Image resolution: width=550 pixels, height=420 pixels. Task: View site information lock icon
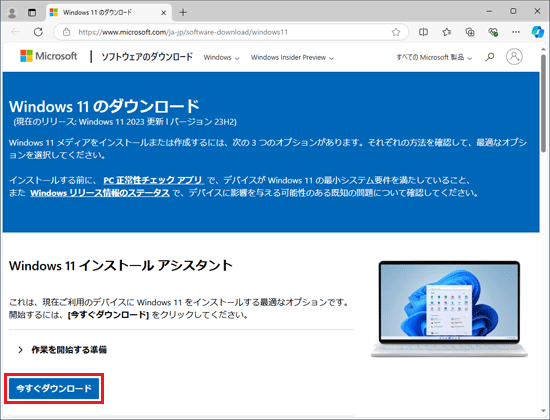(x=66, y=32)
